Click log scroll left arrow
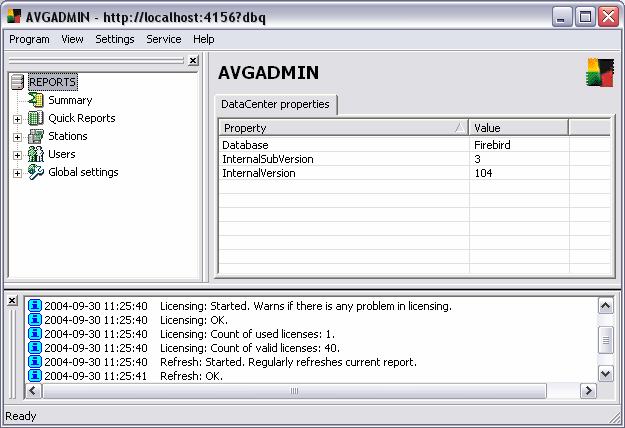The height and width of the screenshot is (428, 625). [33, 391]
